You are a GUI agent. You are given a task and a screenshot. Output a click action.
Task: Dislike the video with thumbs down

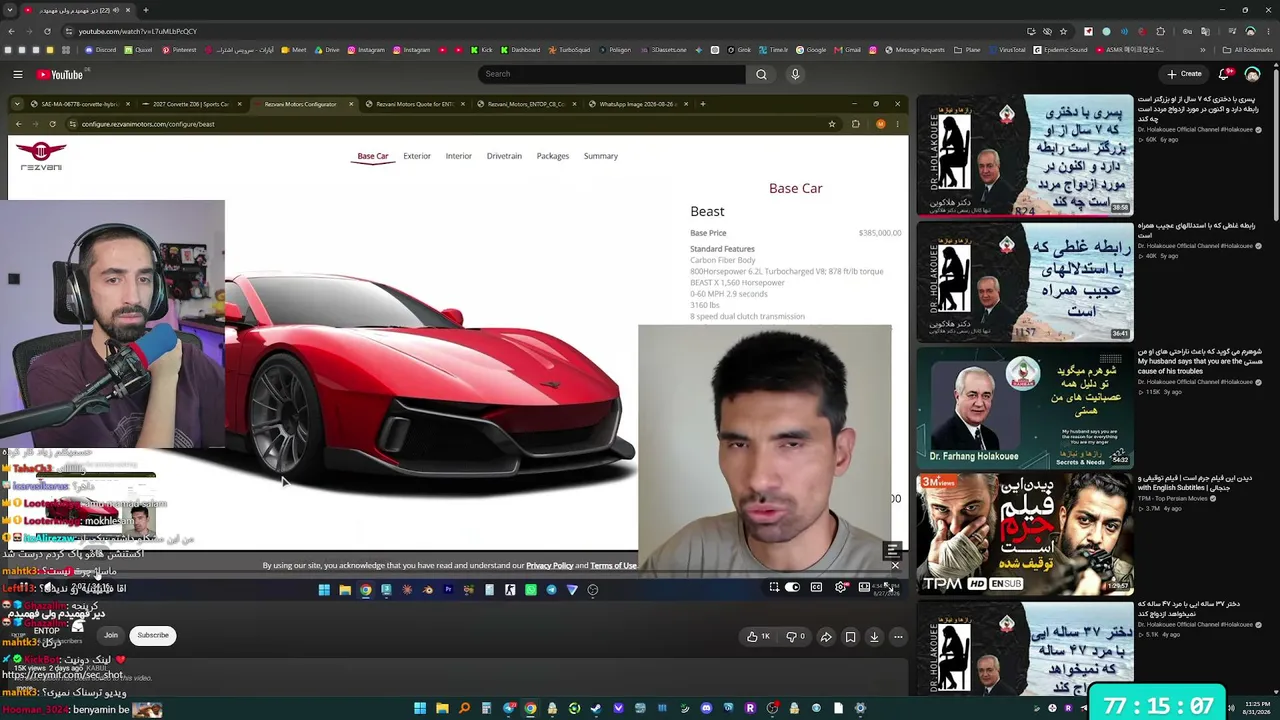point(796,637)
